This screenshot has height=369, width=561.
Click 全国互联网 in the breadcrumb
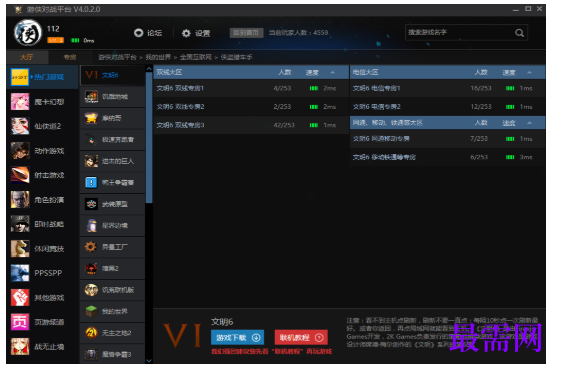coord(195,57)
